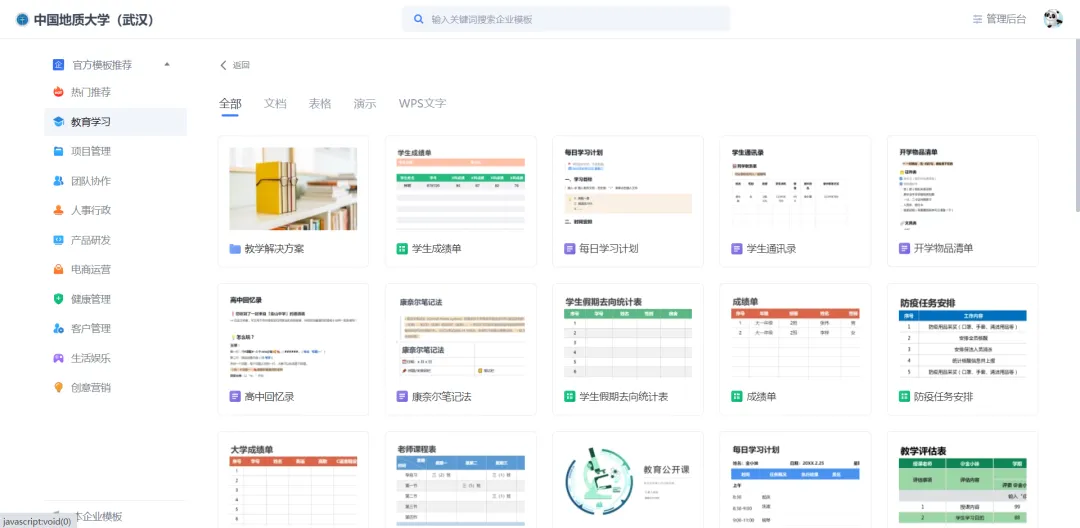Image resolution: width=1080 pixels, height=528 pixels.
Task: Click the 团队协作 people icon
Action: pyautogui.click(x=59, y=181)
